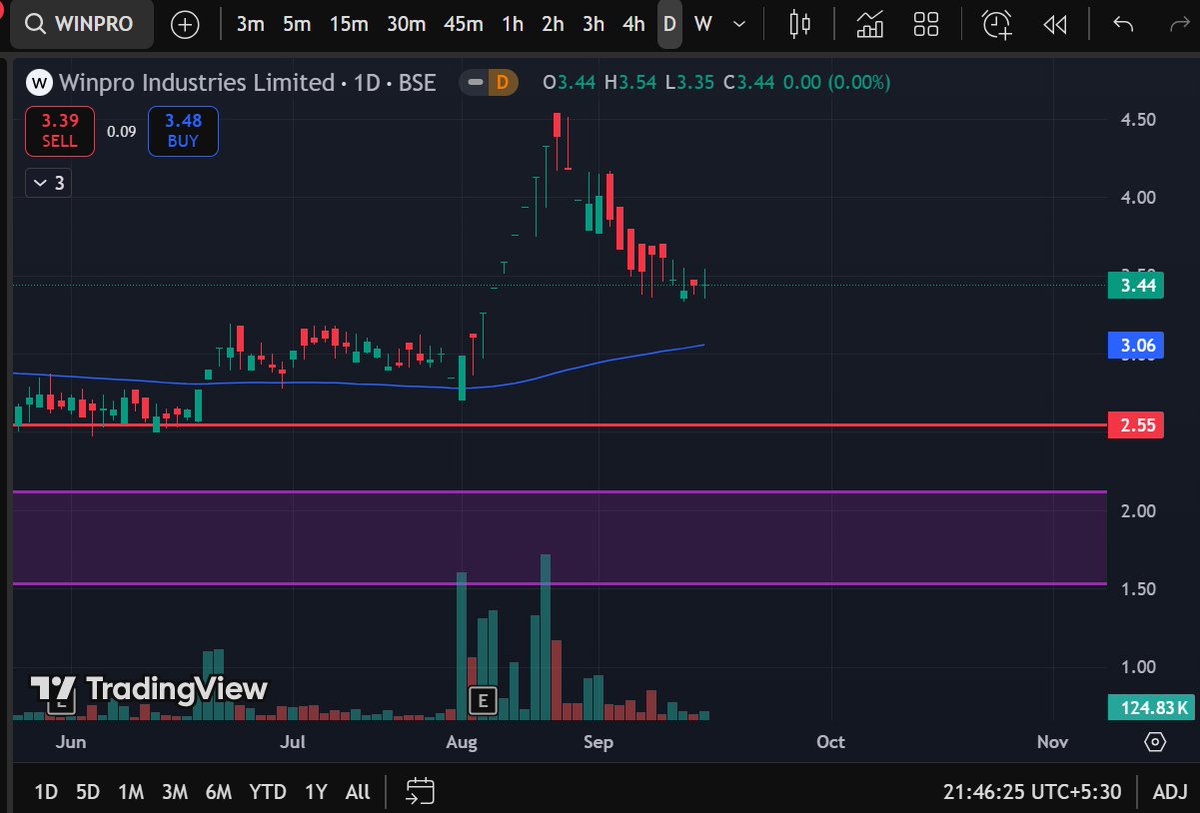
Task: Click the Sep label on the time axis
Action: [597, 742]
